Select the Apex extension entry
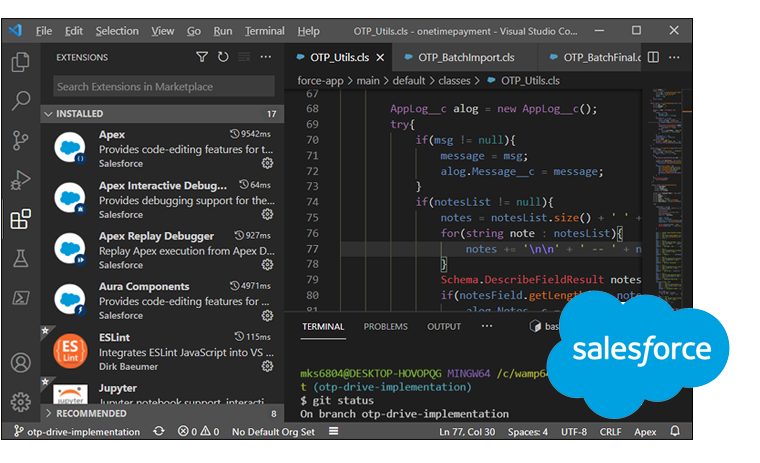Screen dimensions: 760x463 pyautogui.click(x=162, y=149)
